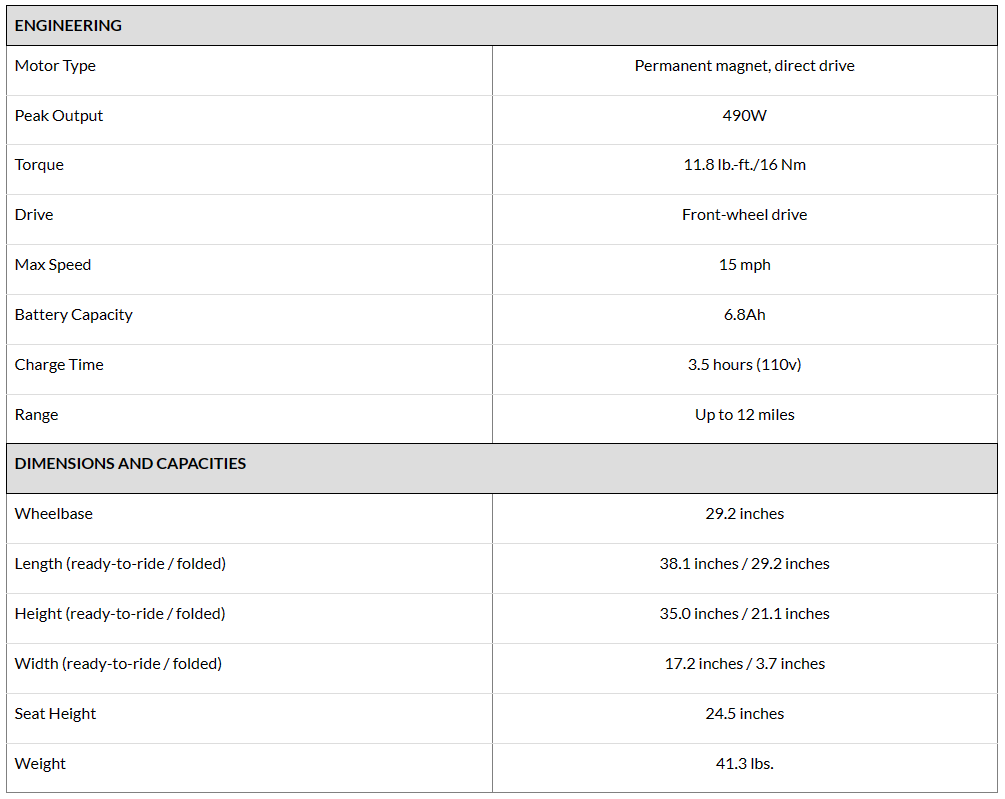This screenshot has width=1005, height=799.
Task: Click the '17.2 inches / 3.7 inches' width value
Action: pos(744,664)
